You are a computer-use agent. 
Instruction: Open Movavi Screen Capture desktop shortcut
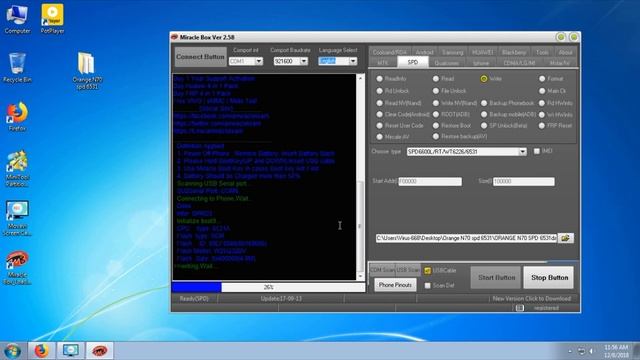point(17,218)
